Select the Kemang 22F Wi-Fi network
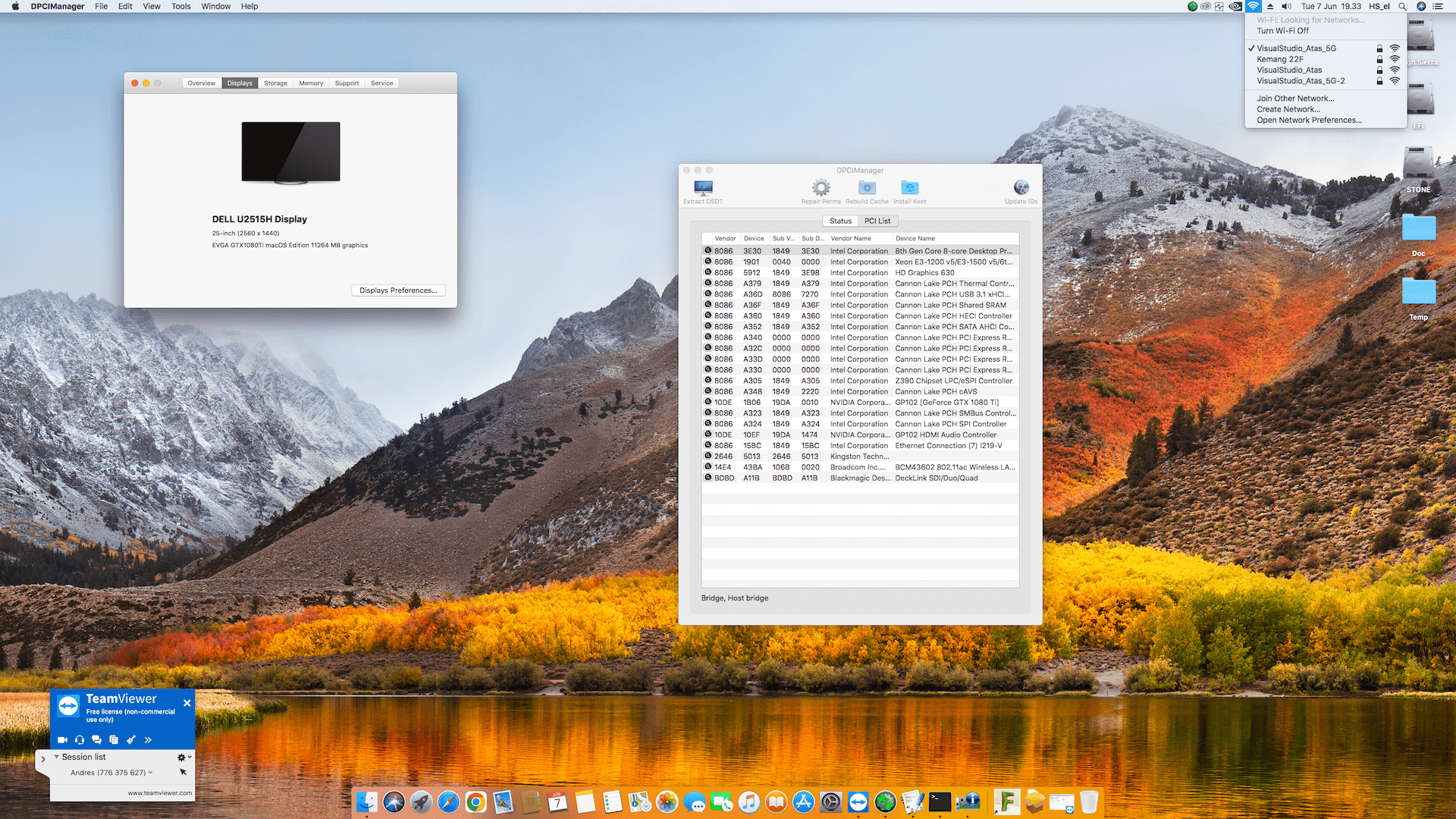This screenshot has height=819, width=1456. click(1326, 59)
